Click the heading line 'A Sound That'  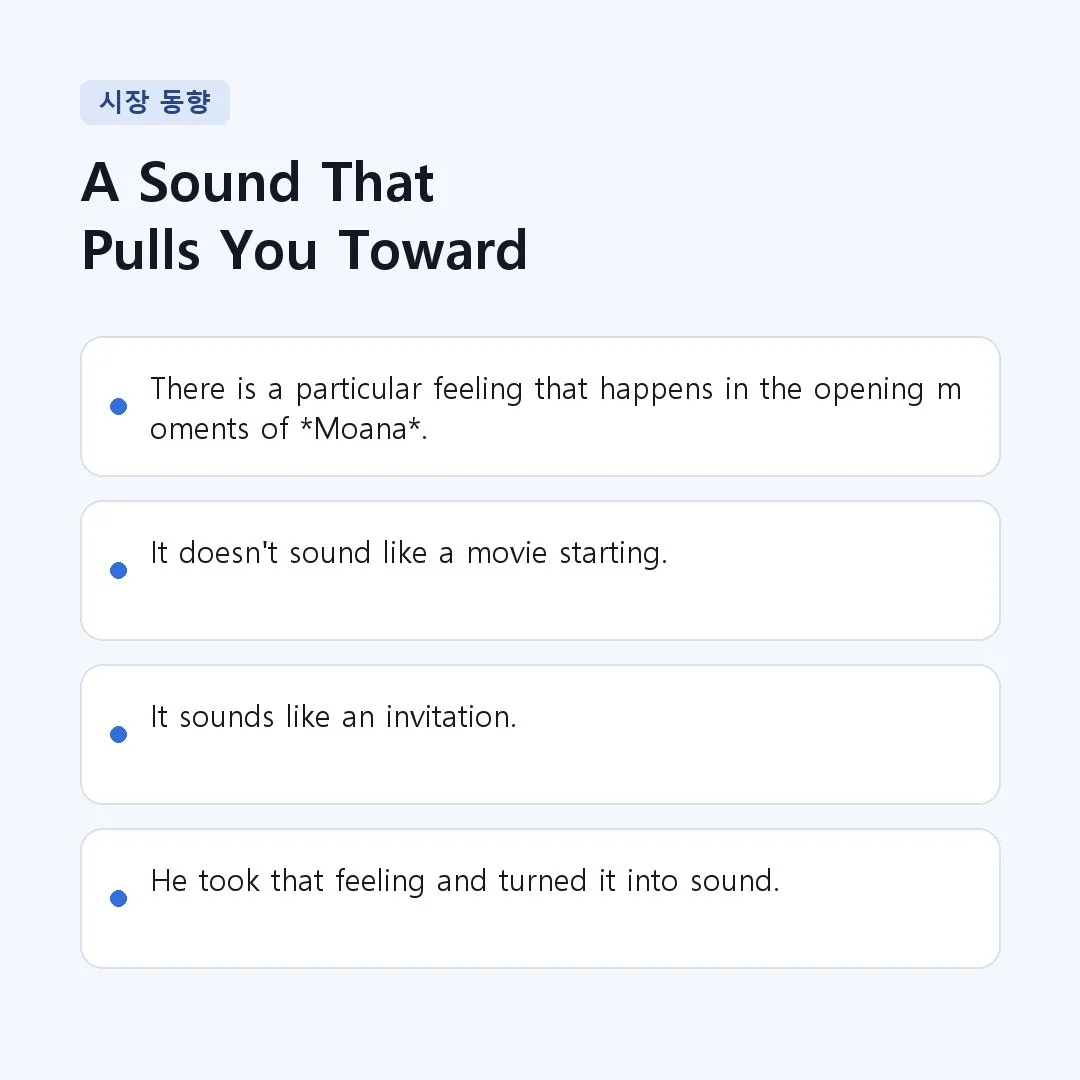[258, 183]
